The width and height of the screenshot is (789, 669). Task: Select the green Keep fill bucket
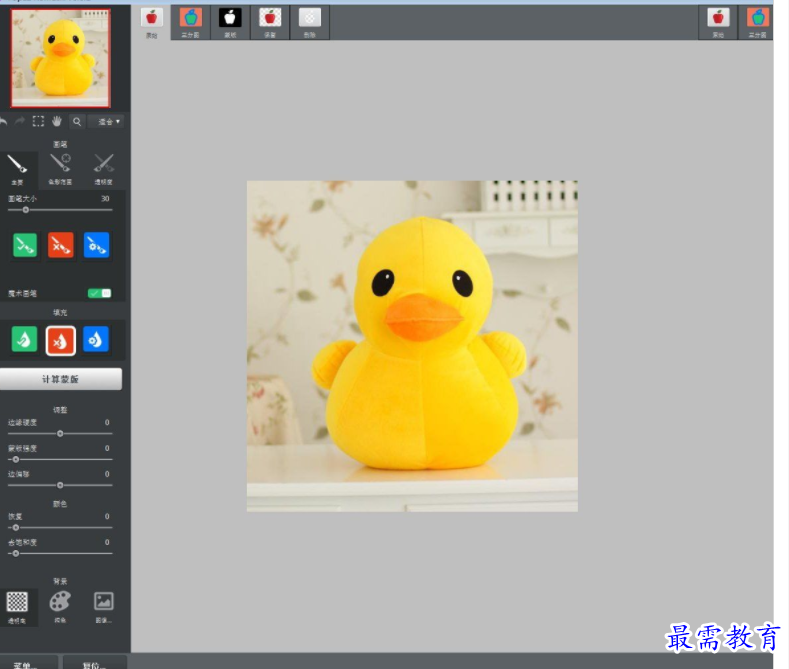pyautogui.click(x=25, y=340)
